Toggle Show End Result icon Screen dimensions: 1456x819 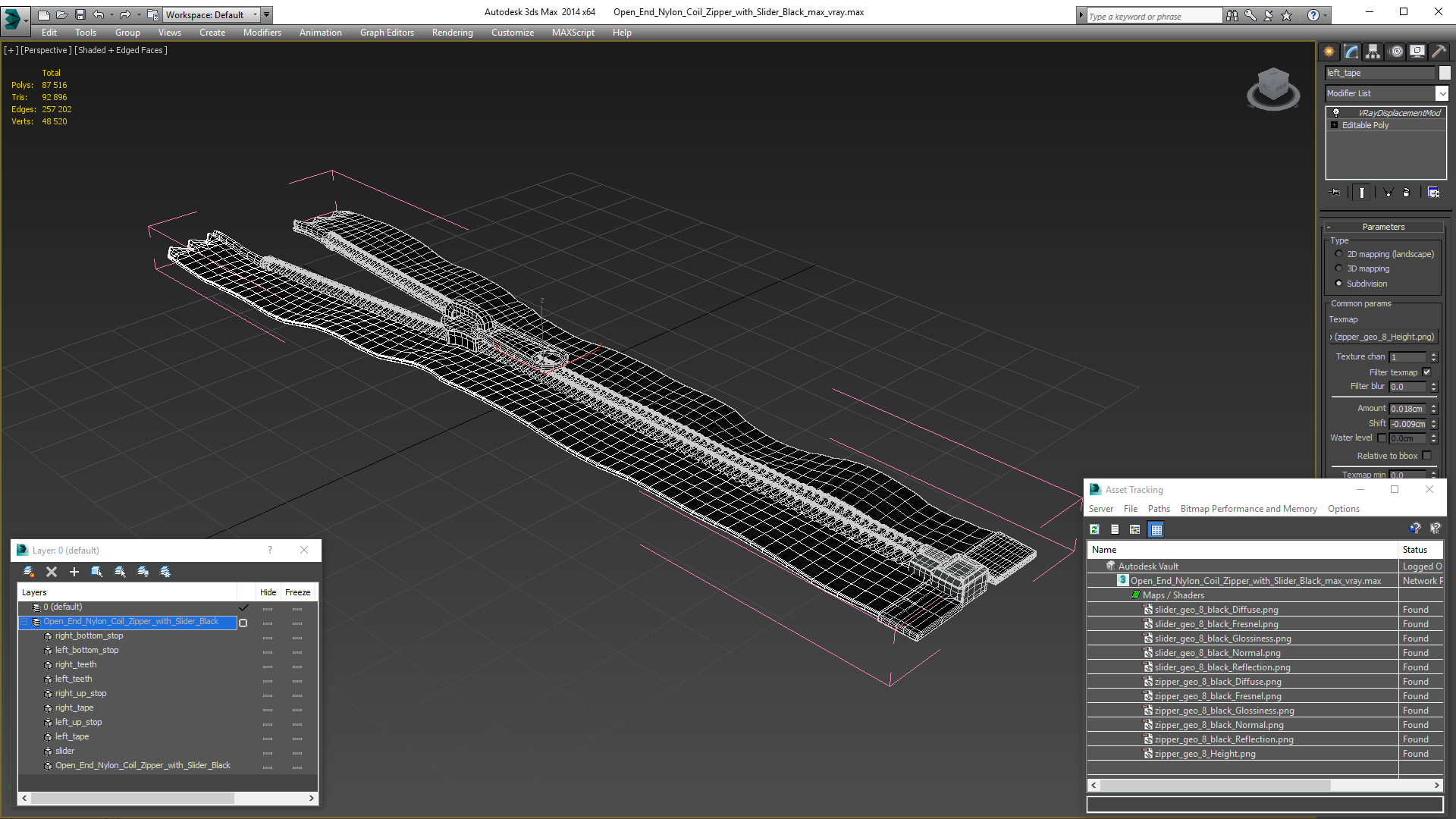(1362, 193)
